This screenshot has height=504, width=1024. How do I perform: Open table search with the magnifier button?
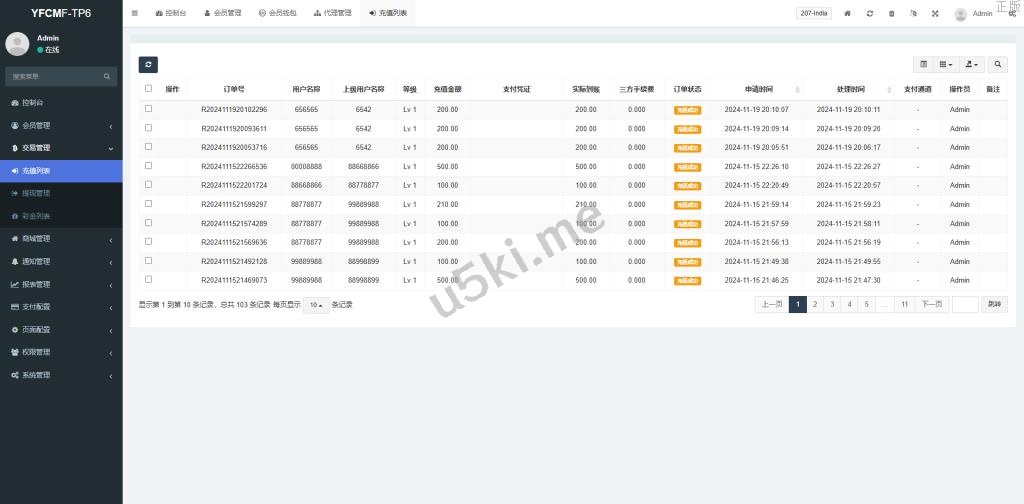click(998, 65)
